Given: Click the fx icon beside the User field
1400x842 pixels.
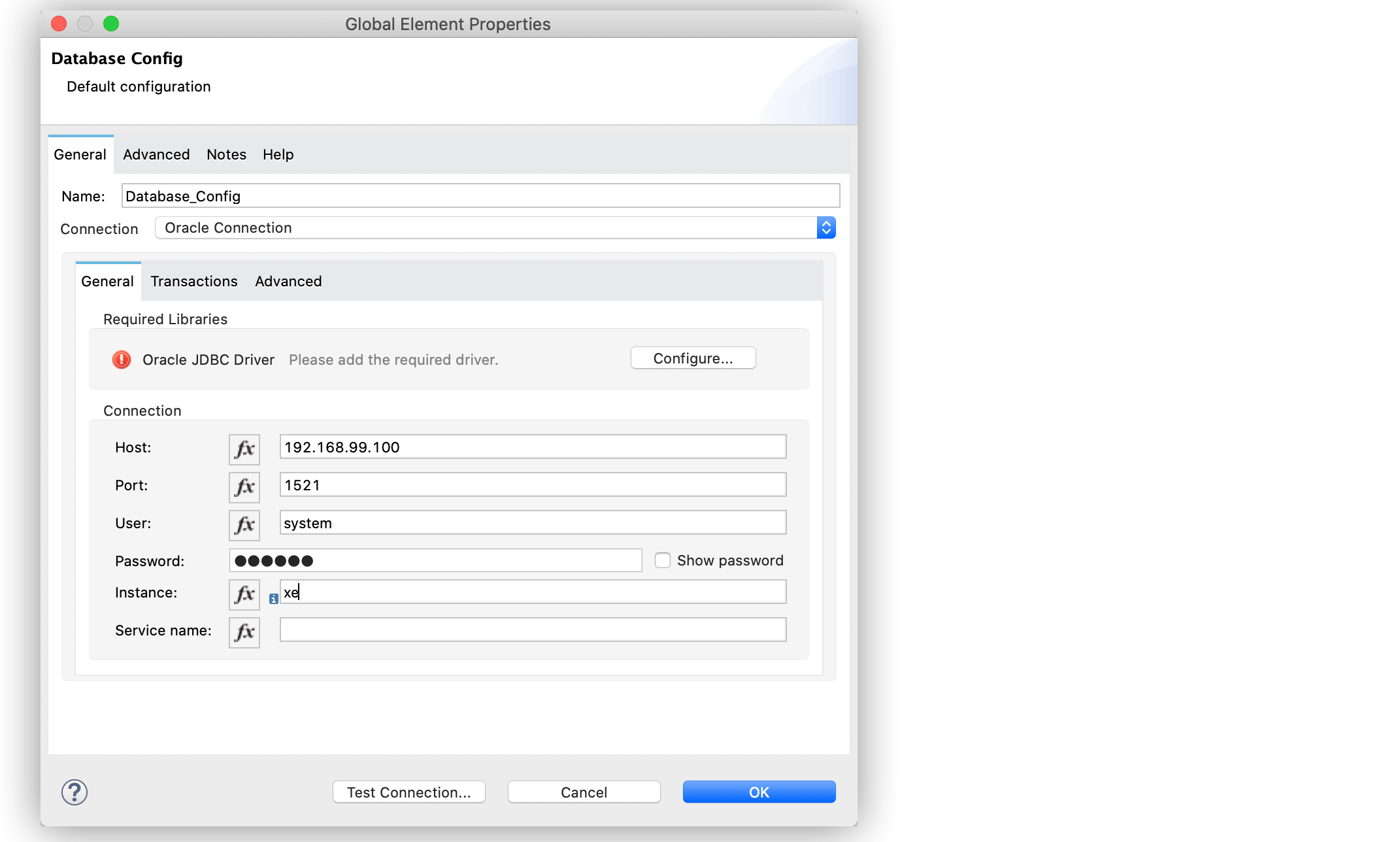Looking at the screenshot, I should point(243,524).
